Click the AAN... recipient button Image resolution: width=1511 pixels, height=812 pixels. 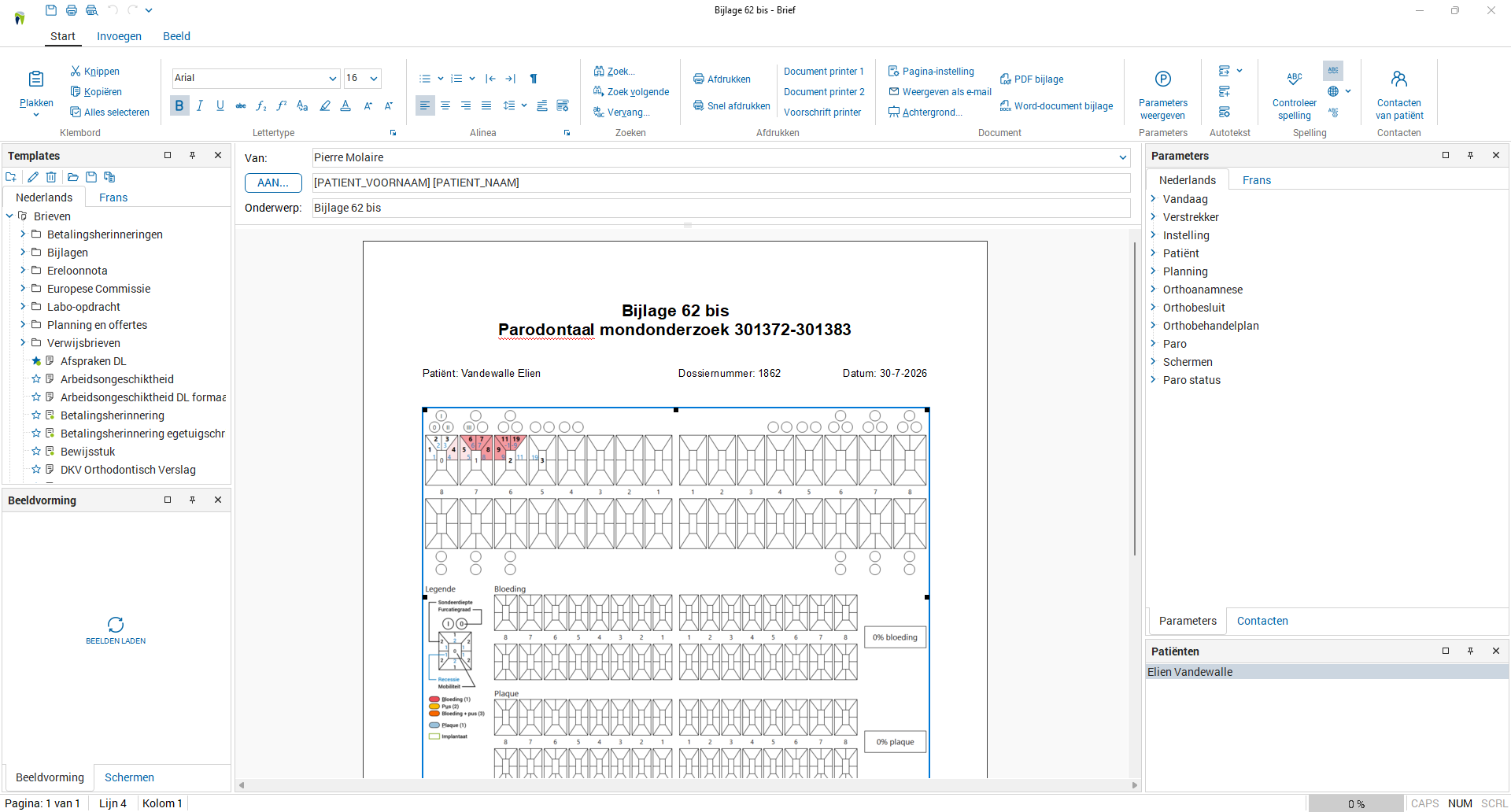click(273, 183)
